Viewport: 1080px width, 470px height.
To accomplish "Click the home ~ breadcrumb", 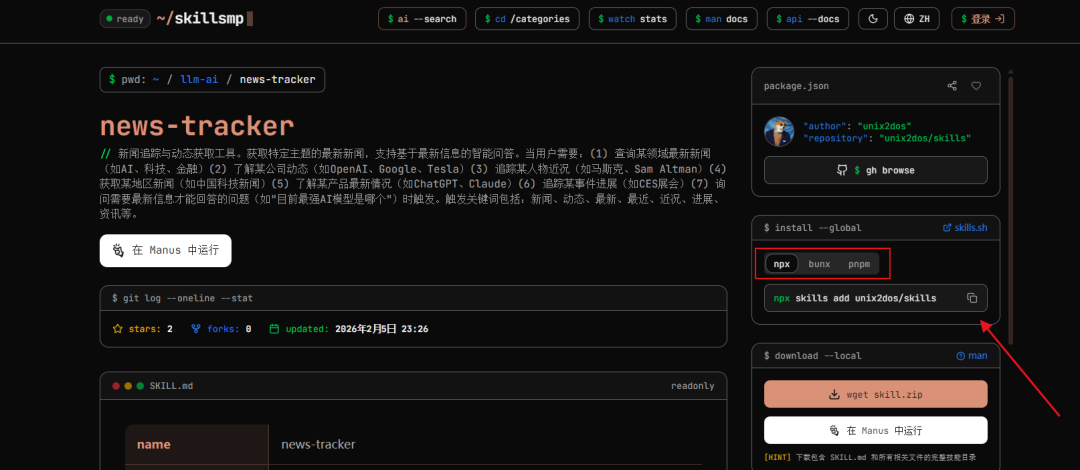I will [156, 79].
